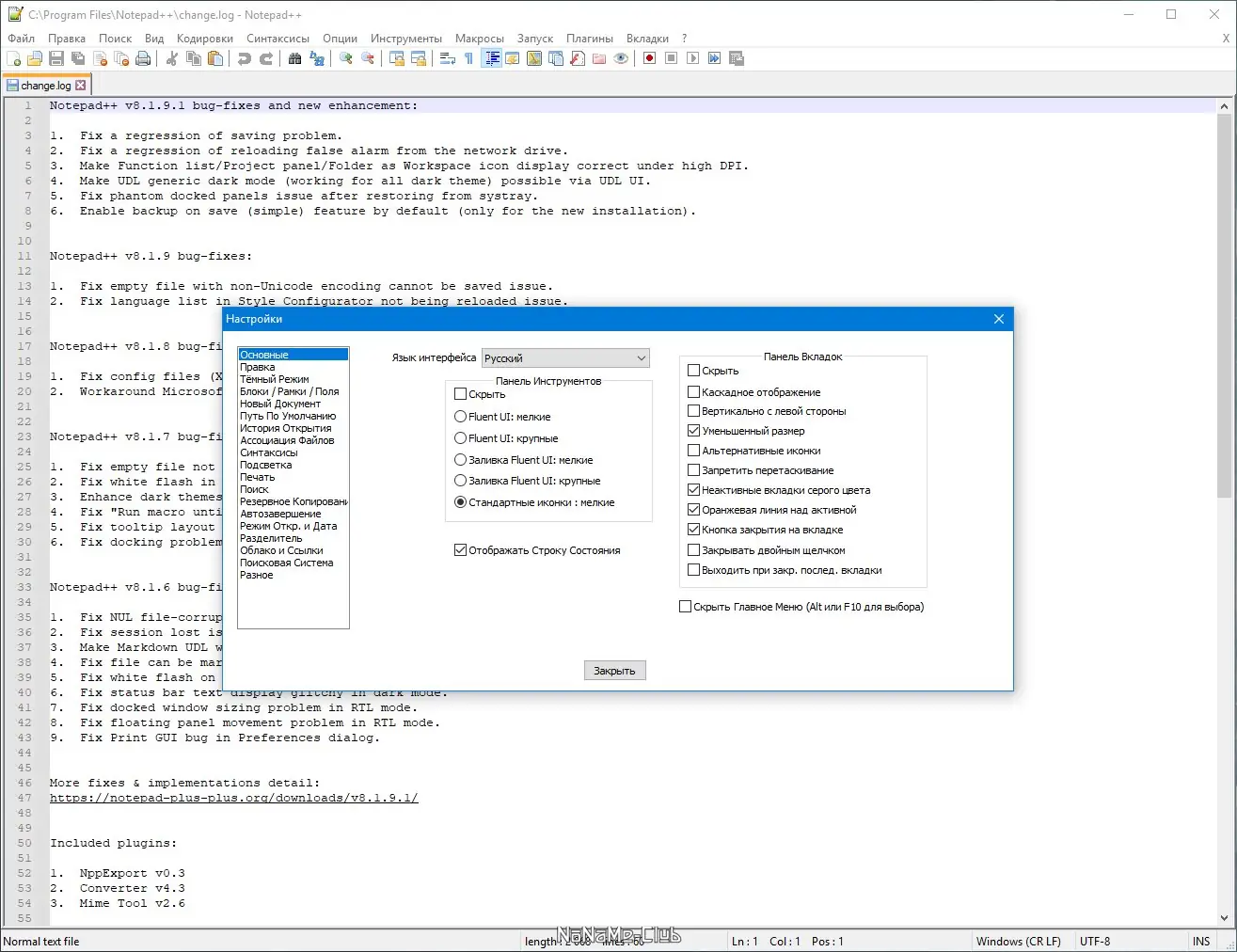Toggle synchronized horizontal scrolling icon

click(x=419, y=58)
